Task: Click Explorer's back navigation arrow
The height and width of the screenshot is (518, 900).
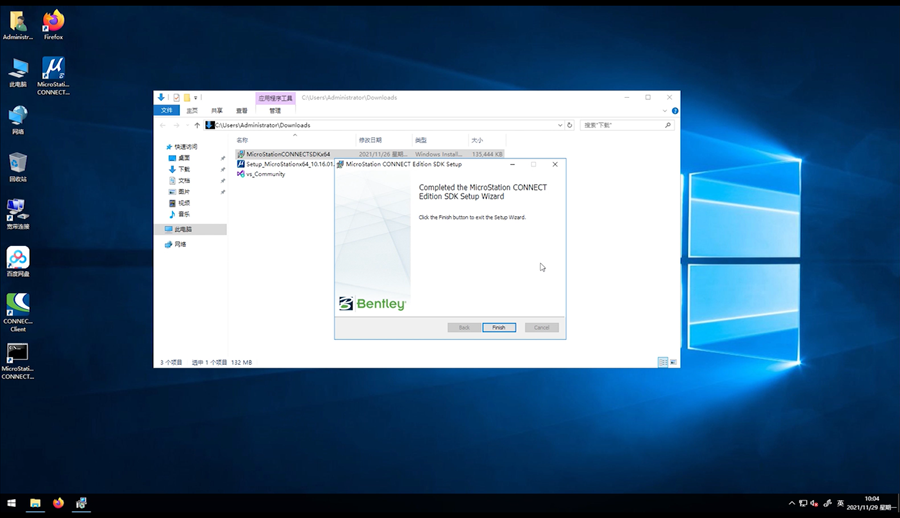Action: (163, 125)
